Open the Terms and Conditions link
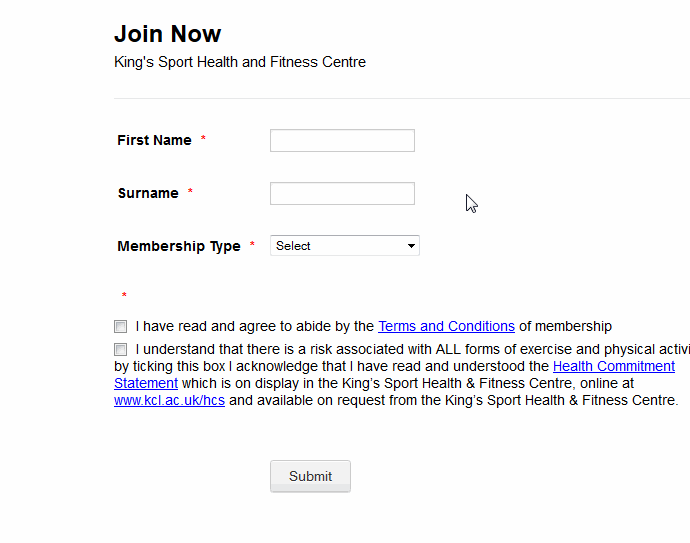Screen dimensions: 690x543 click(446, 326)
